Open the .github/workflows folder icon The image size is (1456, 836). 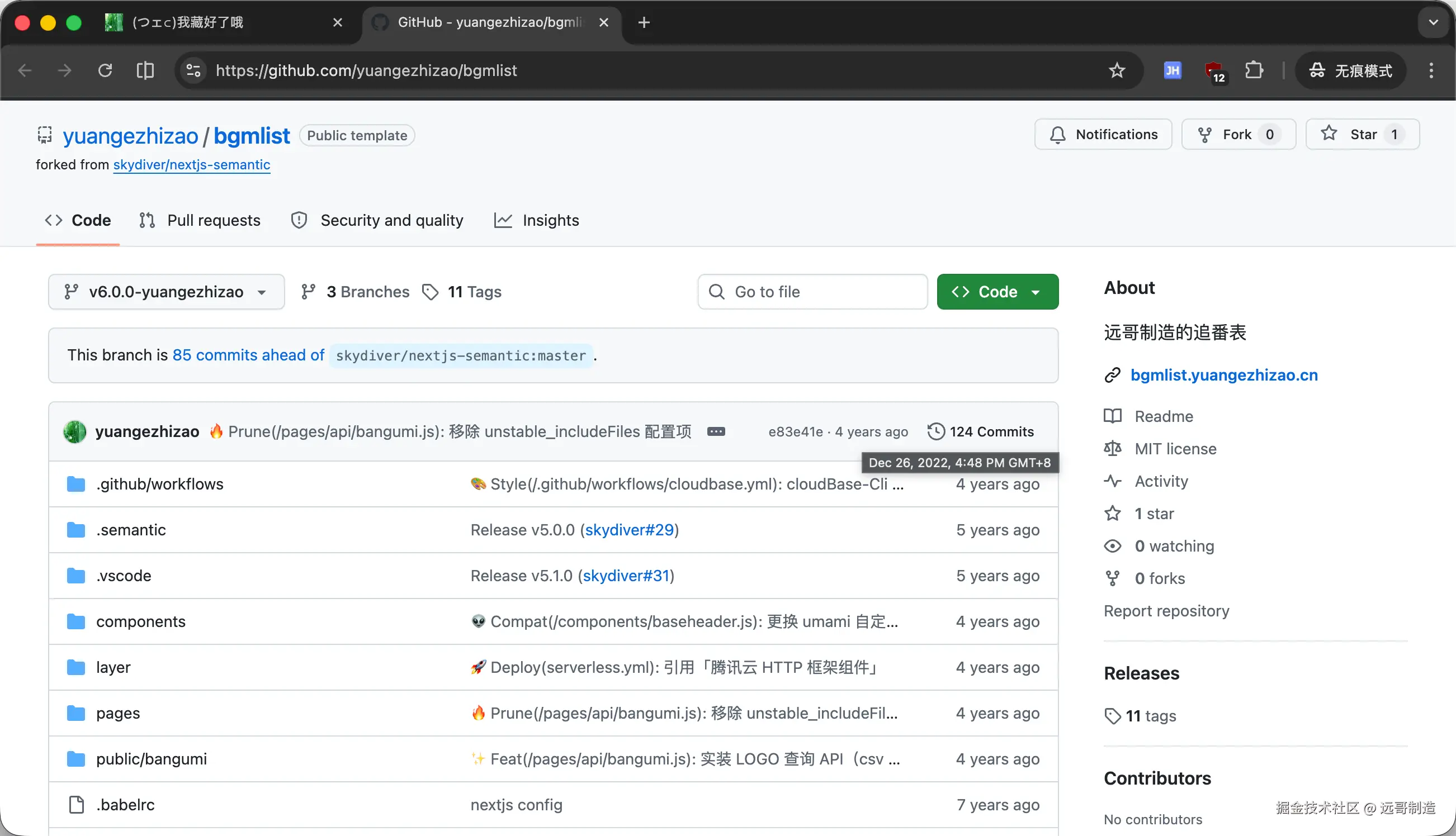(x=76, y=484)
